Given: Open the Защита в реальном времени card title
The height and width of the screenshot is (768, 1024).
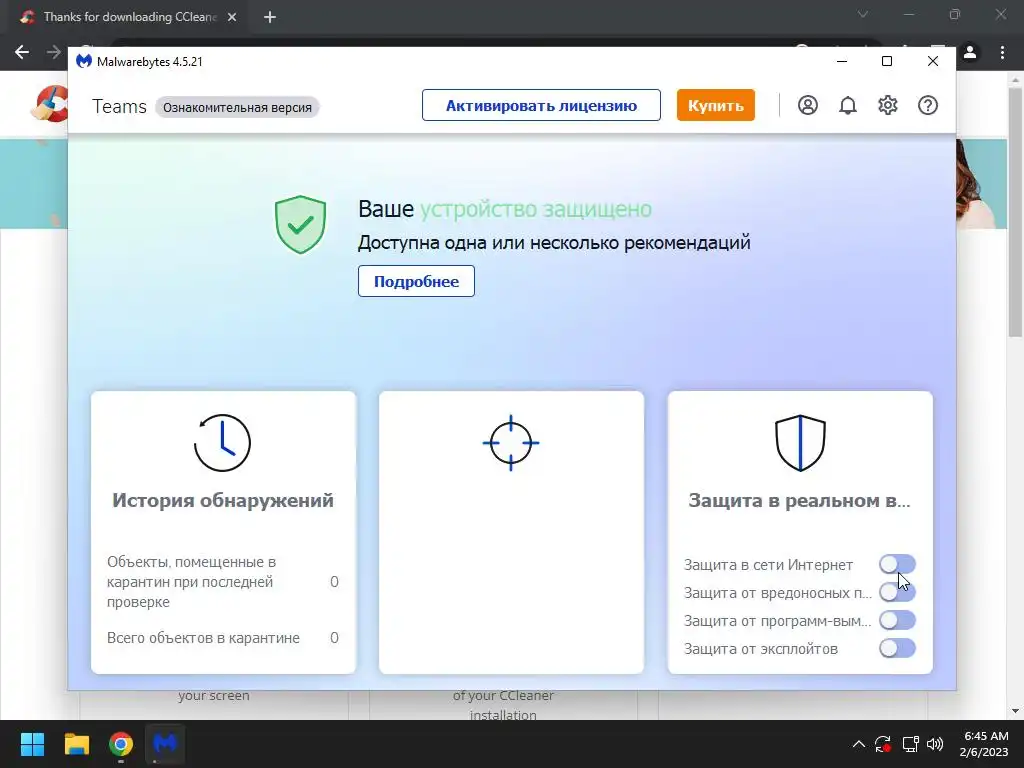Looking at the screenshot, I should tap(799, 500).
